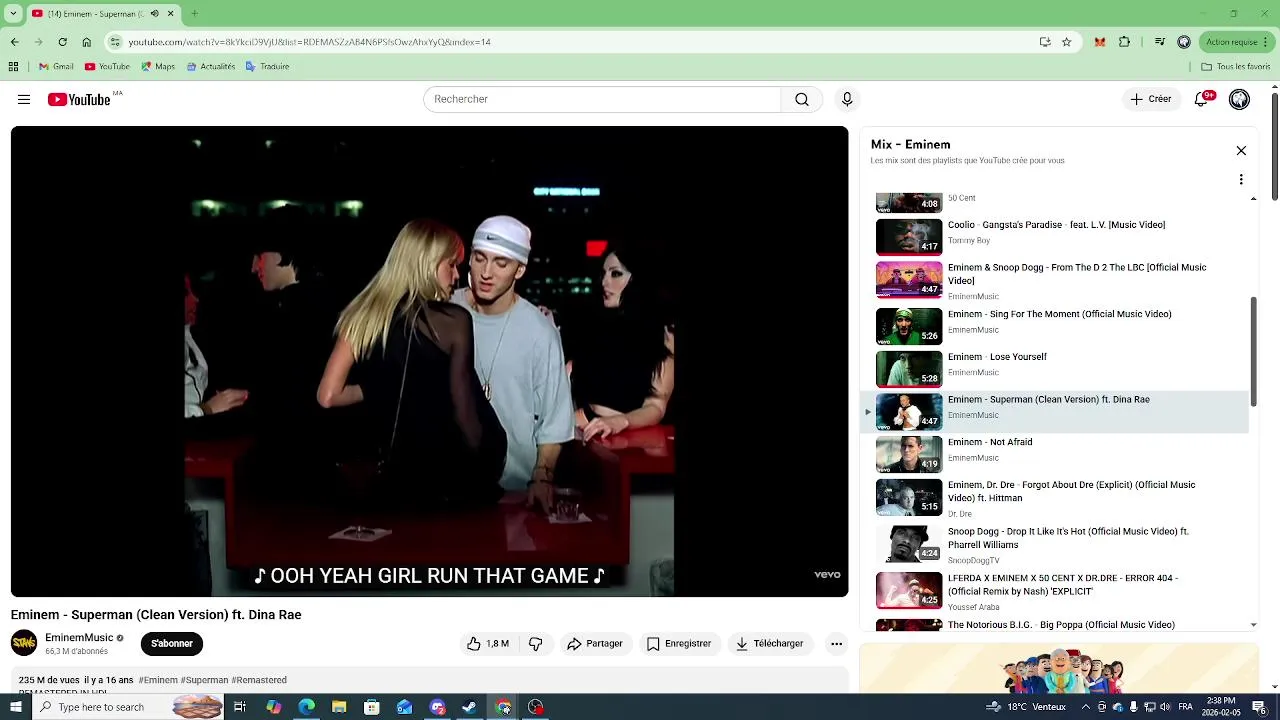
Task: Open the Mix playlist three-dot options
Action: coord(1241,180)
